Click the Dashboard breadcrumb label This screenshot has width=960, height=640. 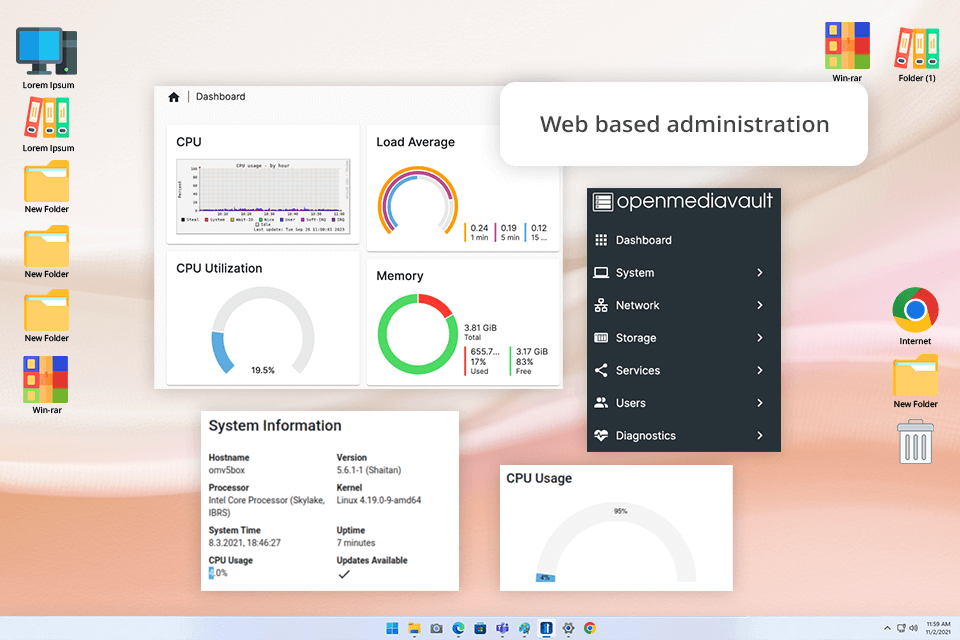220,97
